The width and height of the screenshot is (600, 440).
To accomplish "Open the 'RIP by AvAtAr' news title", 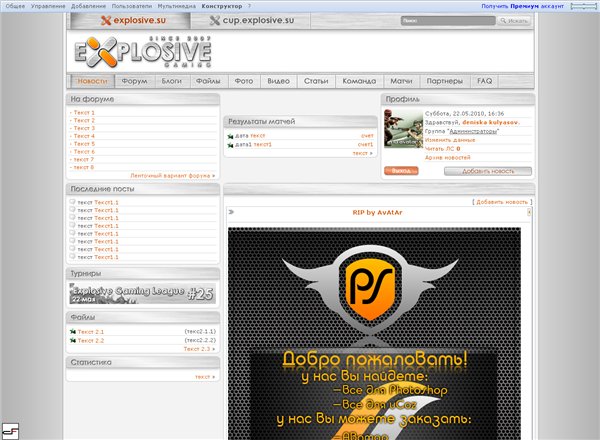I will coord(377,212).
